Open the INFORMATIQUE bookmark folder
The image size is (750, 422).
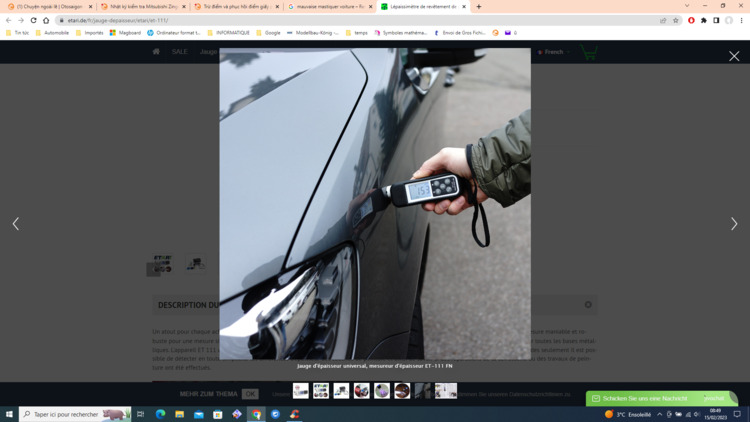(229, 33)
